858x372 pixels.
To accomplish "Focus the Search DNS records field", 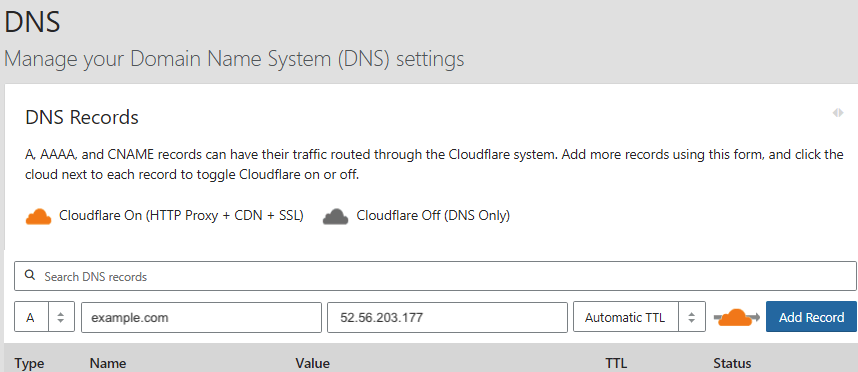I will coord(436,276).
